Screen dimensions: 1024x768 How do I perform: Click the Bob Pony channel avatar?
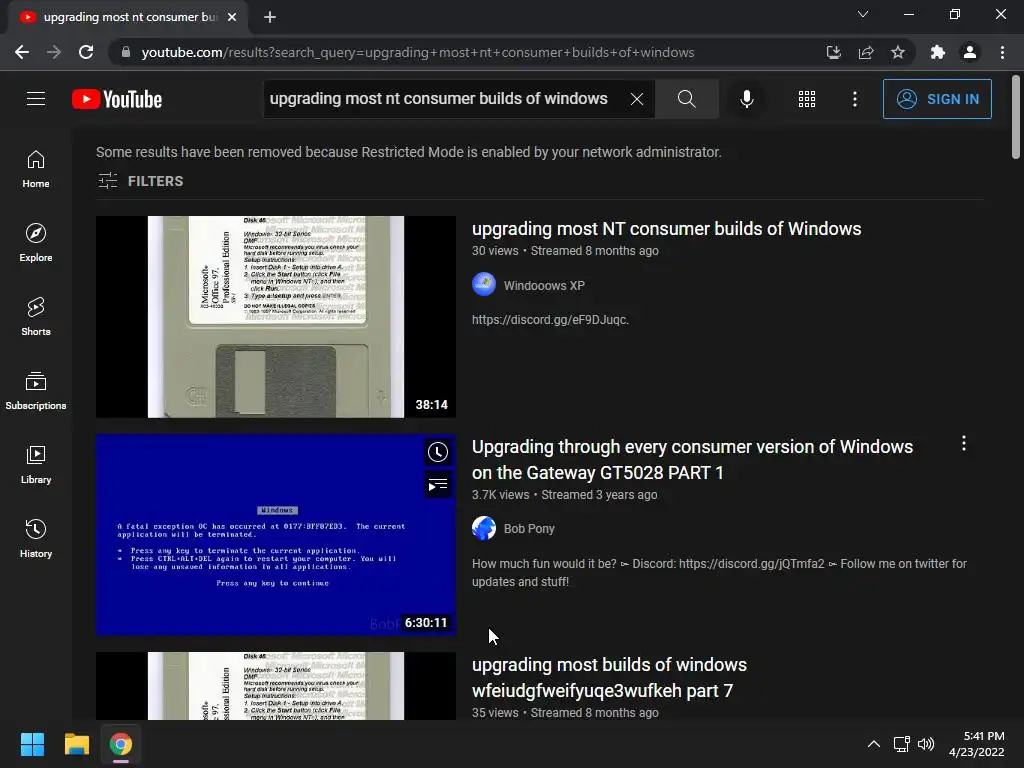pyautogui.click(x=484, y=528)
